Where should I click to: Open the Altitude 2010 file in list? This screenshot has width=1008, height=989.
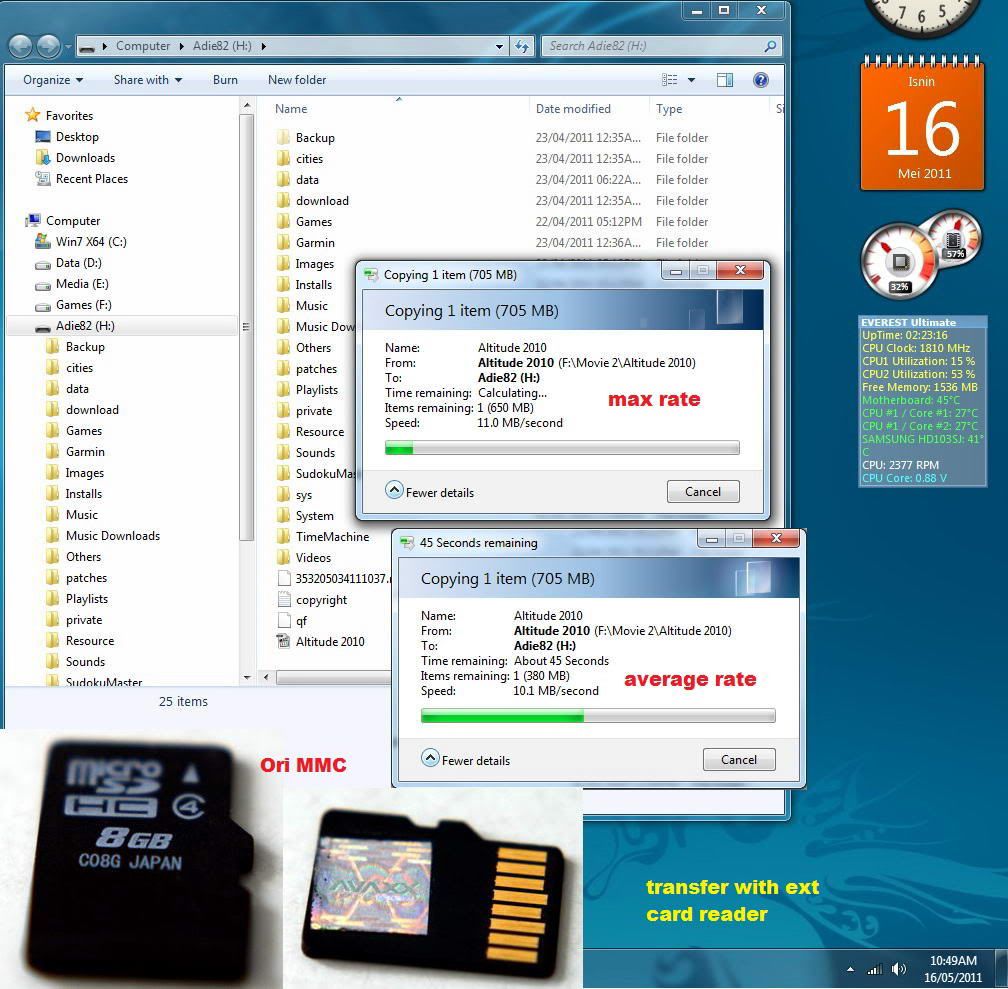329,642
